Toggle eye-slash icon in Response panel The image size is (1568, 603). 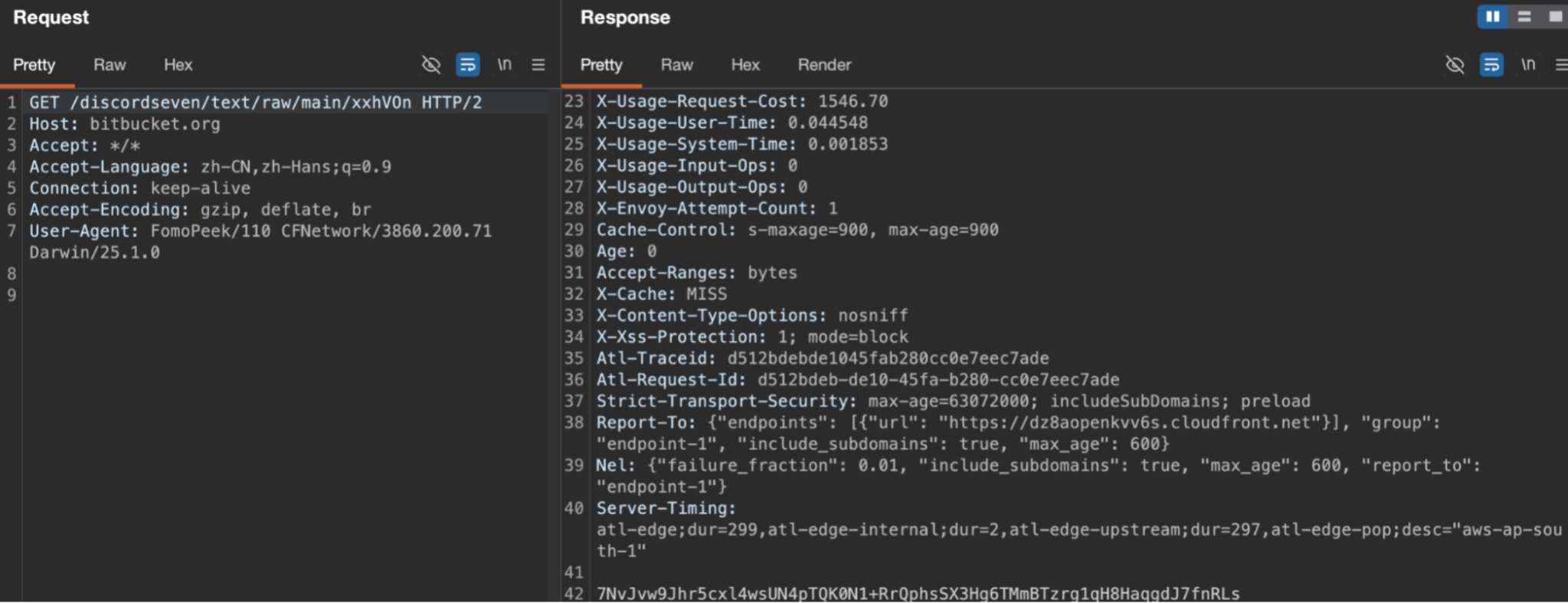[x=1455, y=65]
